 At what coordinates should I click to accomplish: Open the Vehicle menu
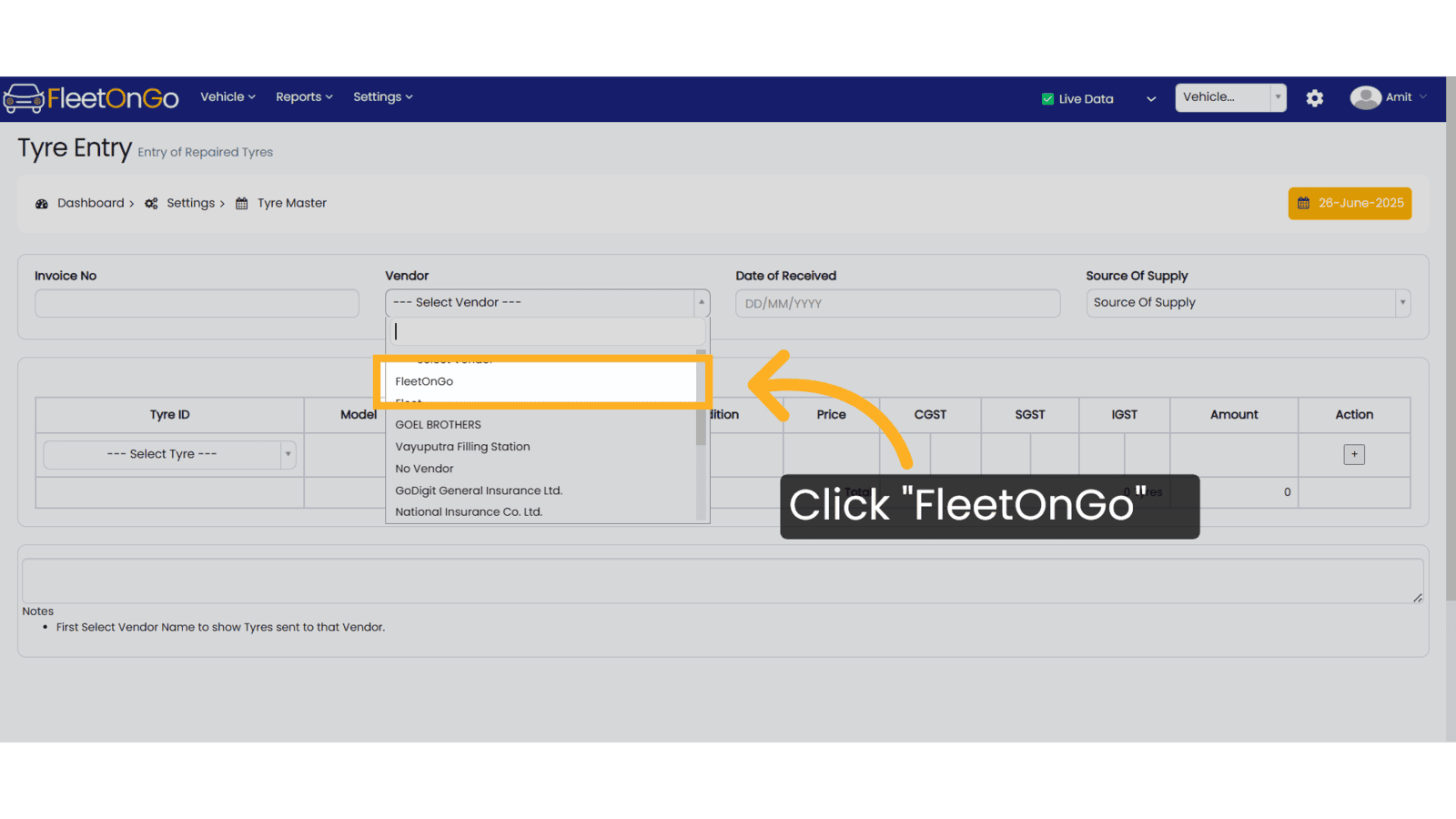(x=227, y=96)
